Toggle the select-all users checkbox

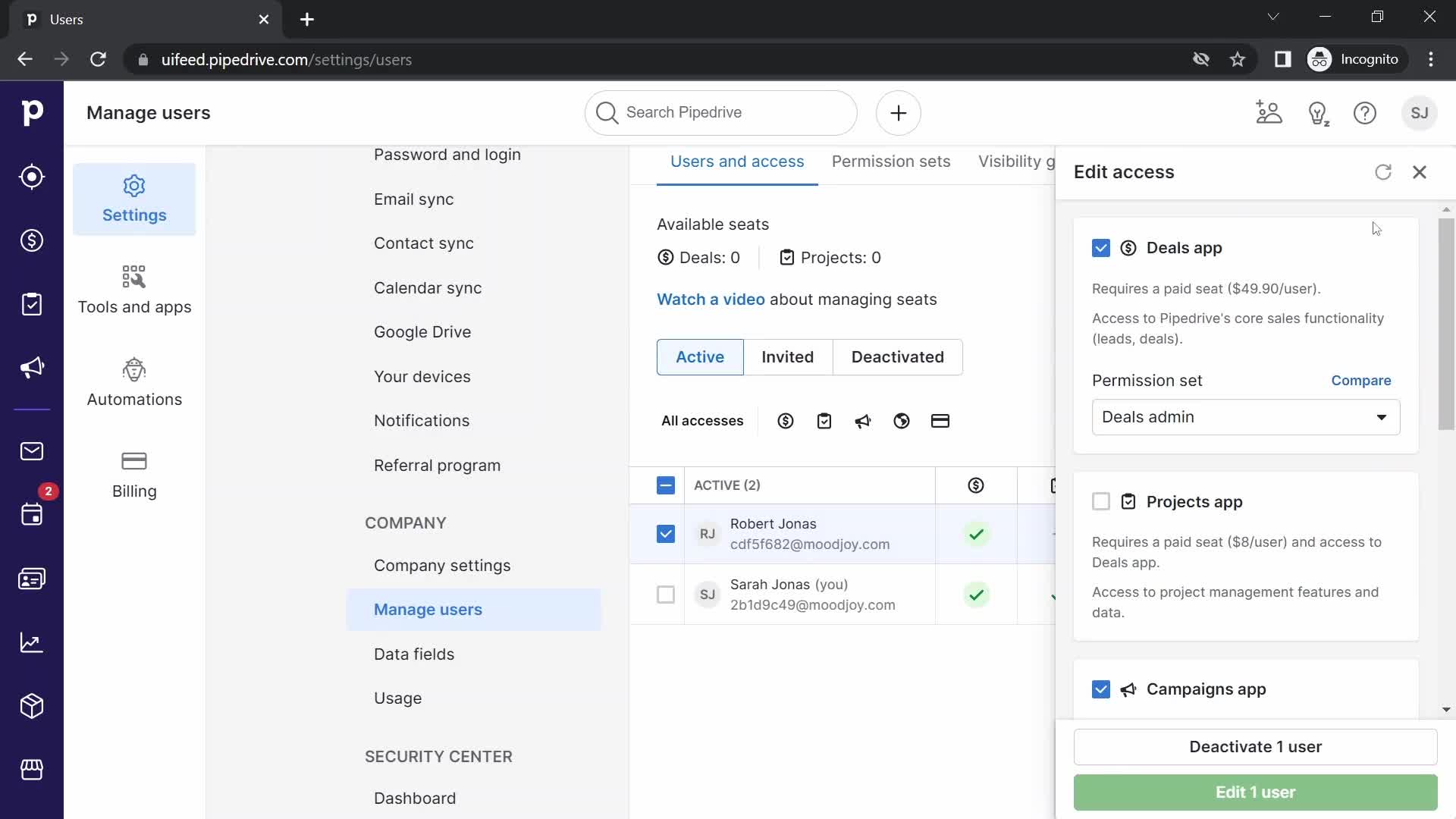pos(666,485)
